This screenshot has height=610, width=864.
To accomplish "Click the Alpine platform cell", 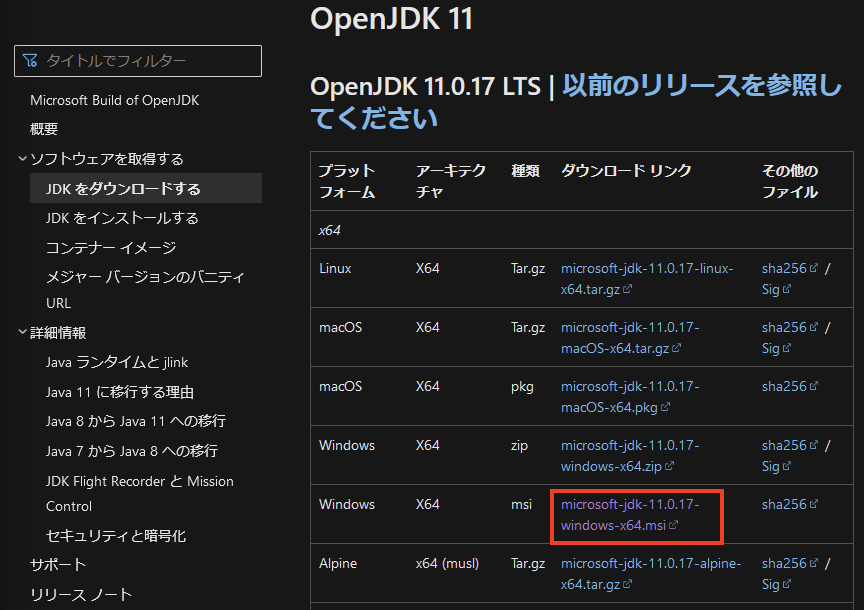I will (338, 563).
